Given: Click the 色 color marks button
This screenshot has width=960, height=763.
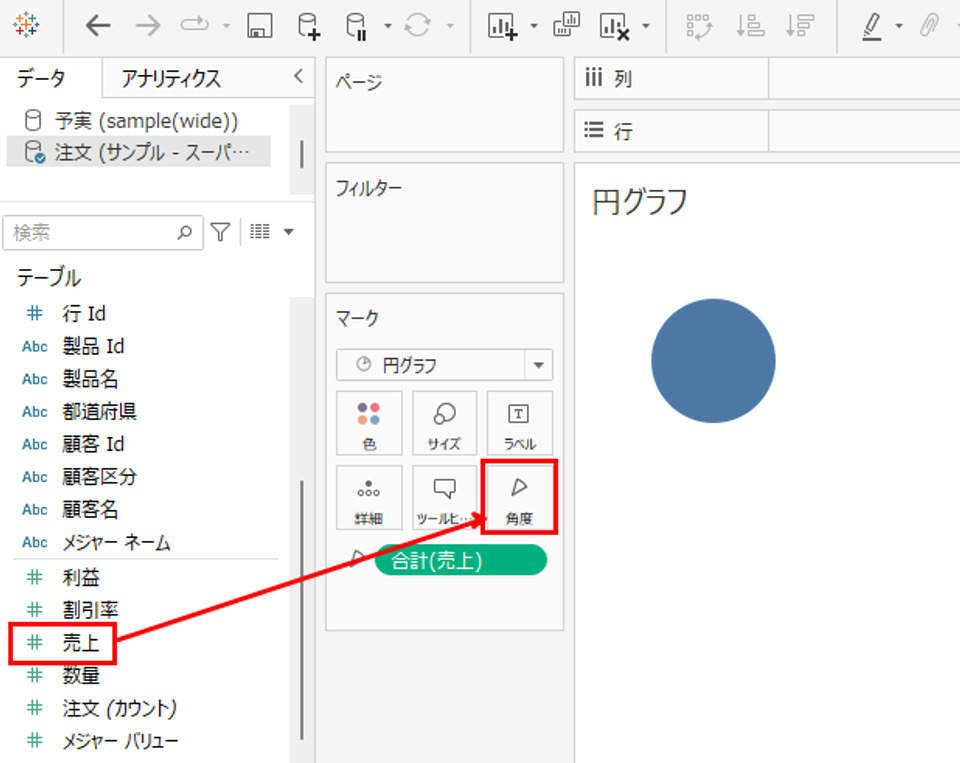Looking at the screenshot, I should (x=369, y=423).
